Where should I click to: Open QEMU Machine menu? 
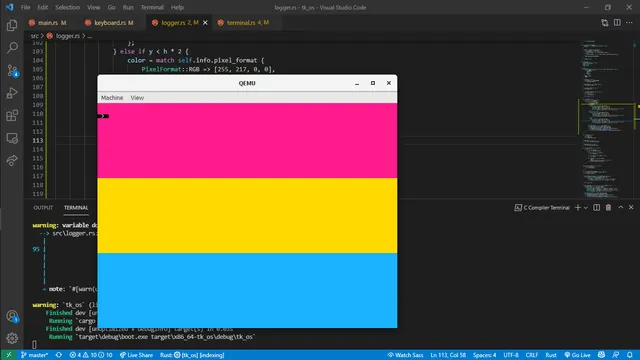click(112, 98)
